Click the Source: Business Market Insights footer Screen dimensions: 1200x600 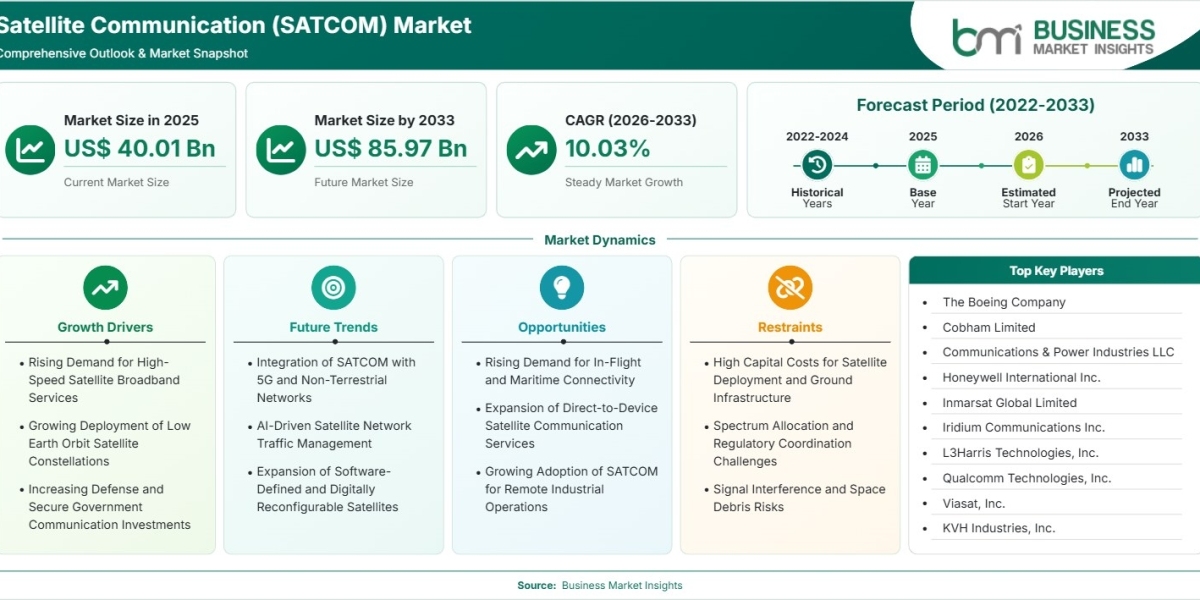(x=600, y=586)
